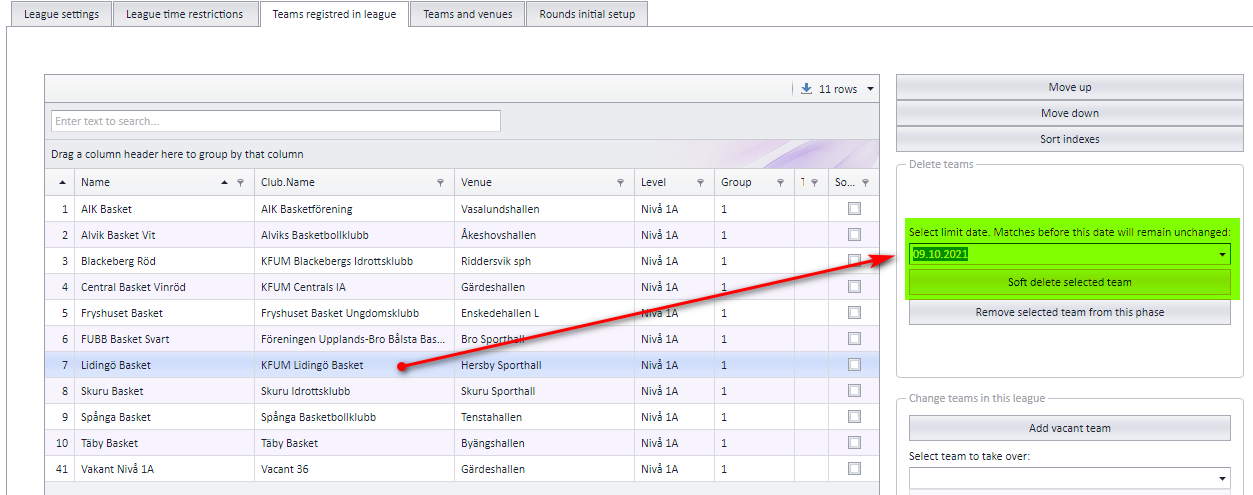Click Soft delete selected team button
This screenshot has width=1253, height=495.
[x=1069, y=282]
